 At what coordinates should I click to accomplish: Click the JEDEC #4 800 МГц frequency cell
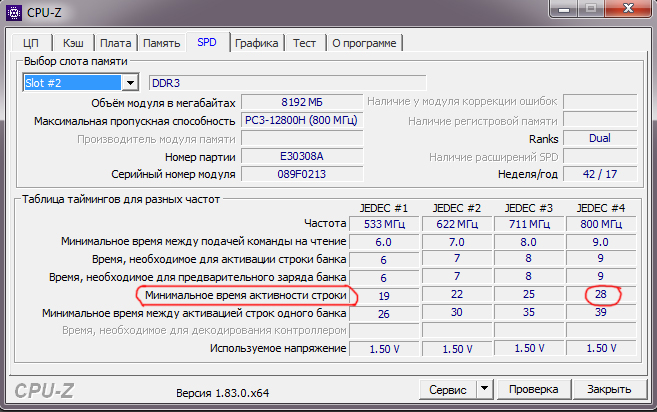pyautogui.click(x=601, y=224)
